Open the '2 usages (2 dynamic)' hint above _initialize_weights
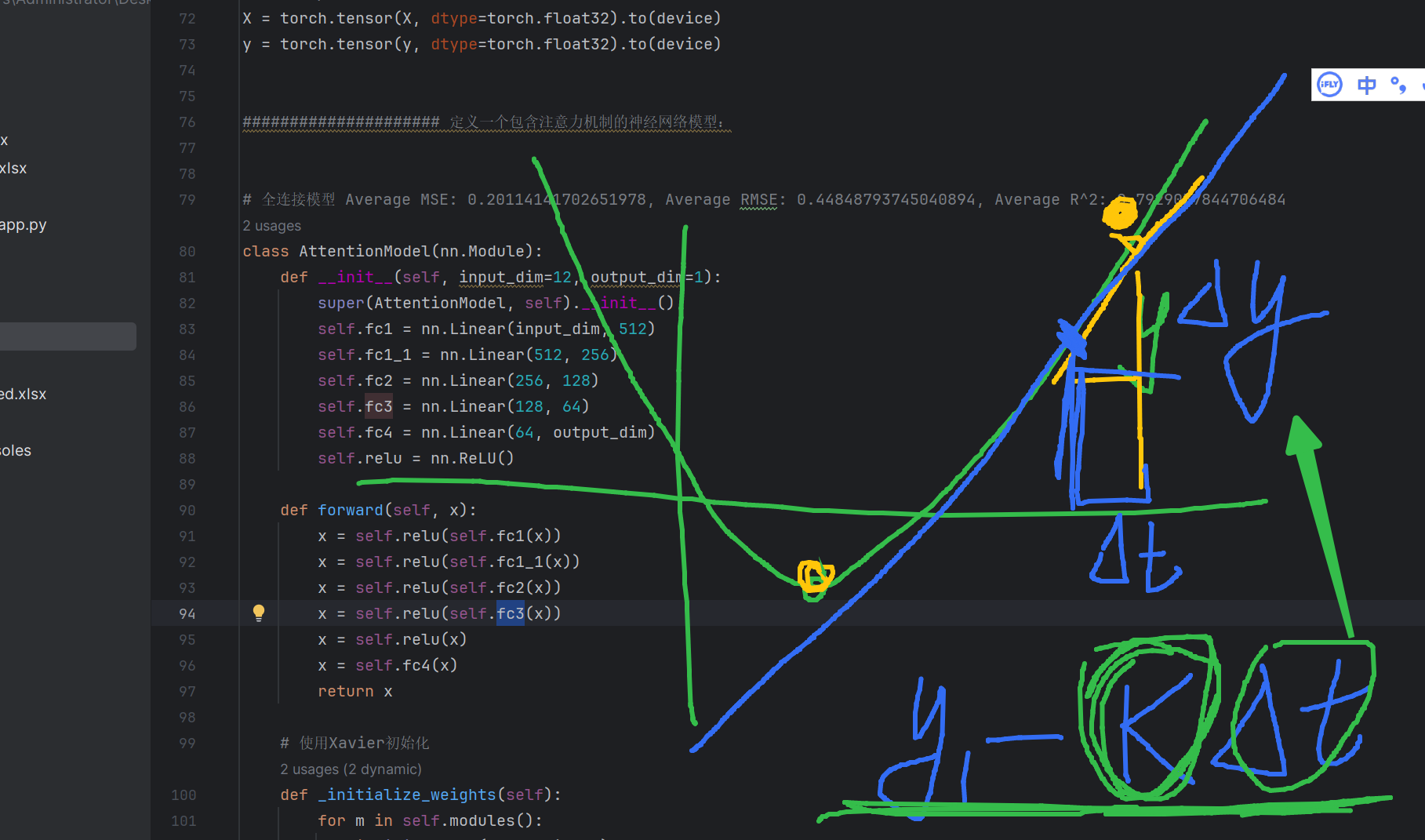 tap(351, 769)
